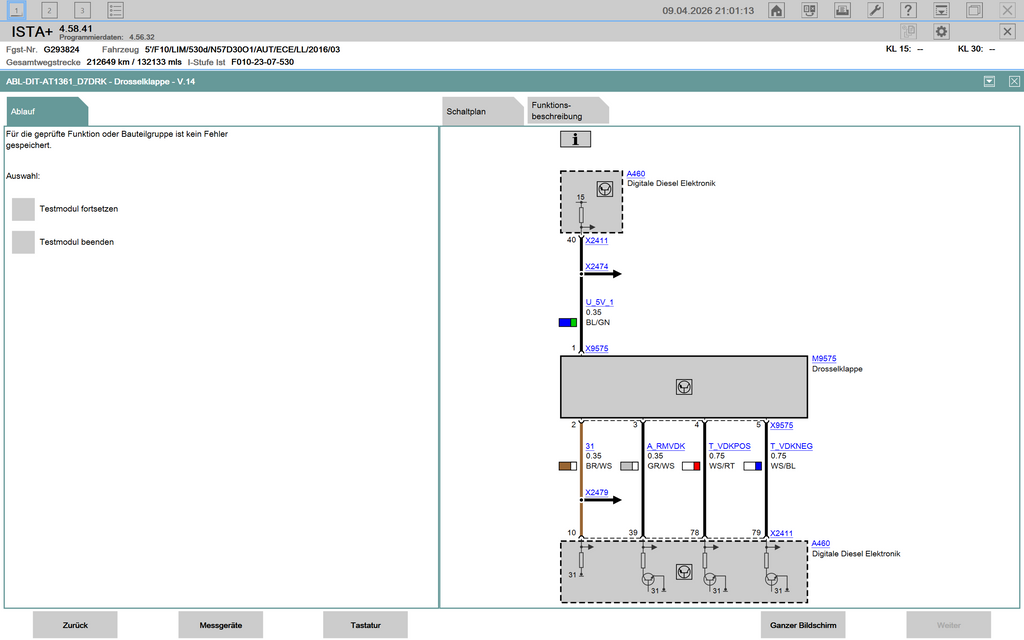1024x640 pixels.
Task: Open the help question mark icon
Action: coord(908,10)
